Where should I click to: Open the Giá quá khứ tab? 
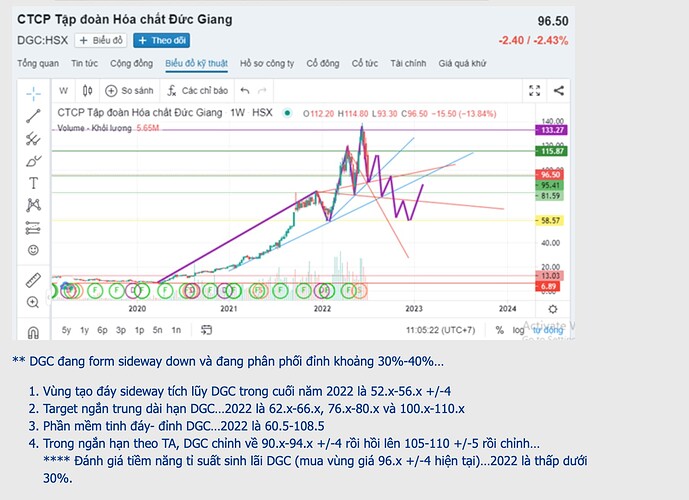[x=462, y=63]
